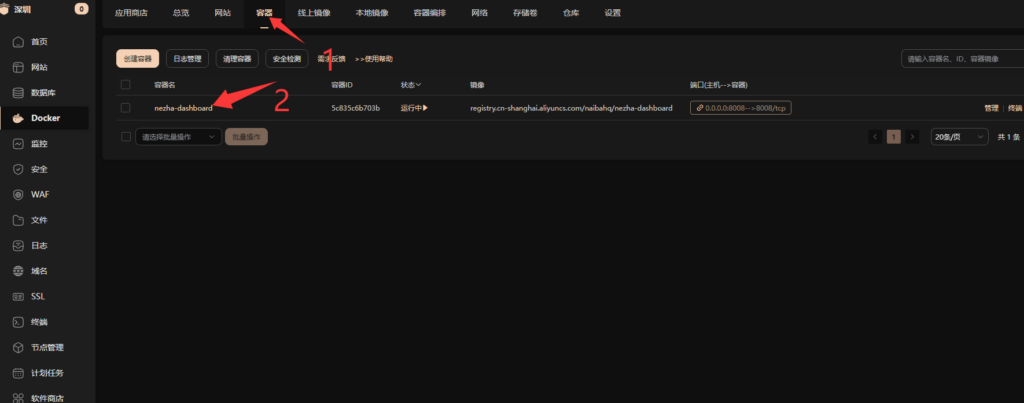Click the 端口(主机-->容器) column header

(719, 85)
